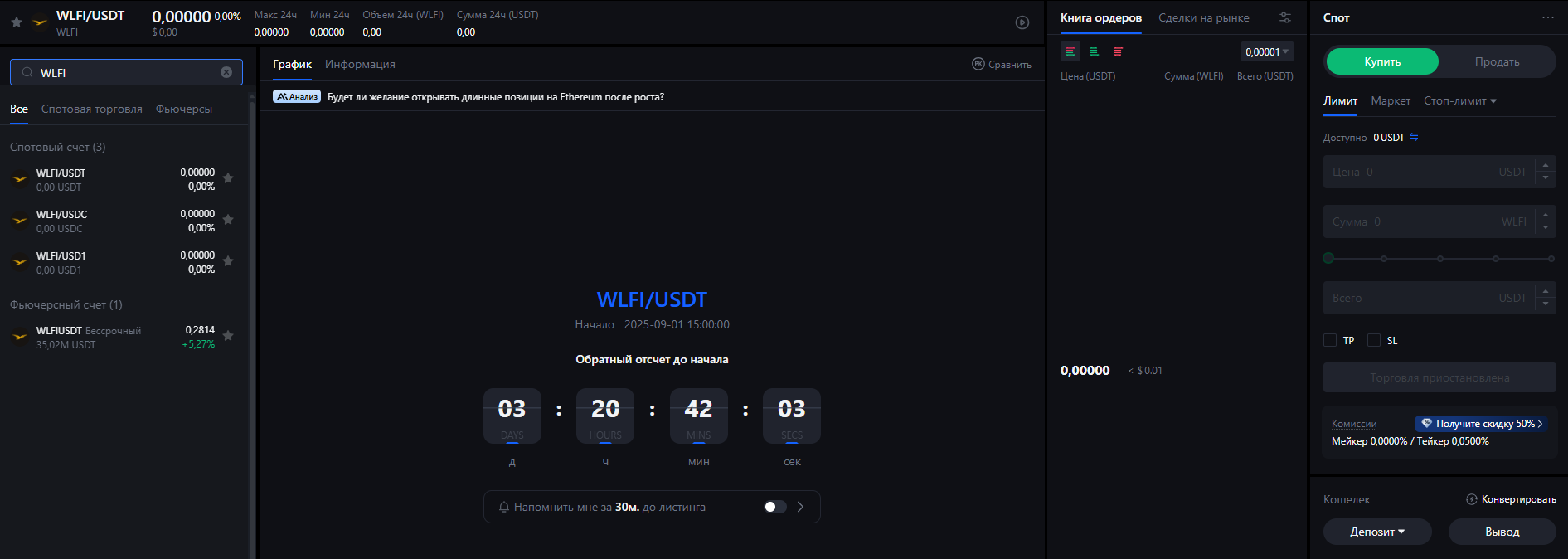The width and height of the screenshot is (1568, 559).
Task: Set amount slider to maximum endpoint
Action: [1551, 259]
